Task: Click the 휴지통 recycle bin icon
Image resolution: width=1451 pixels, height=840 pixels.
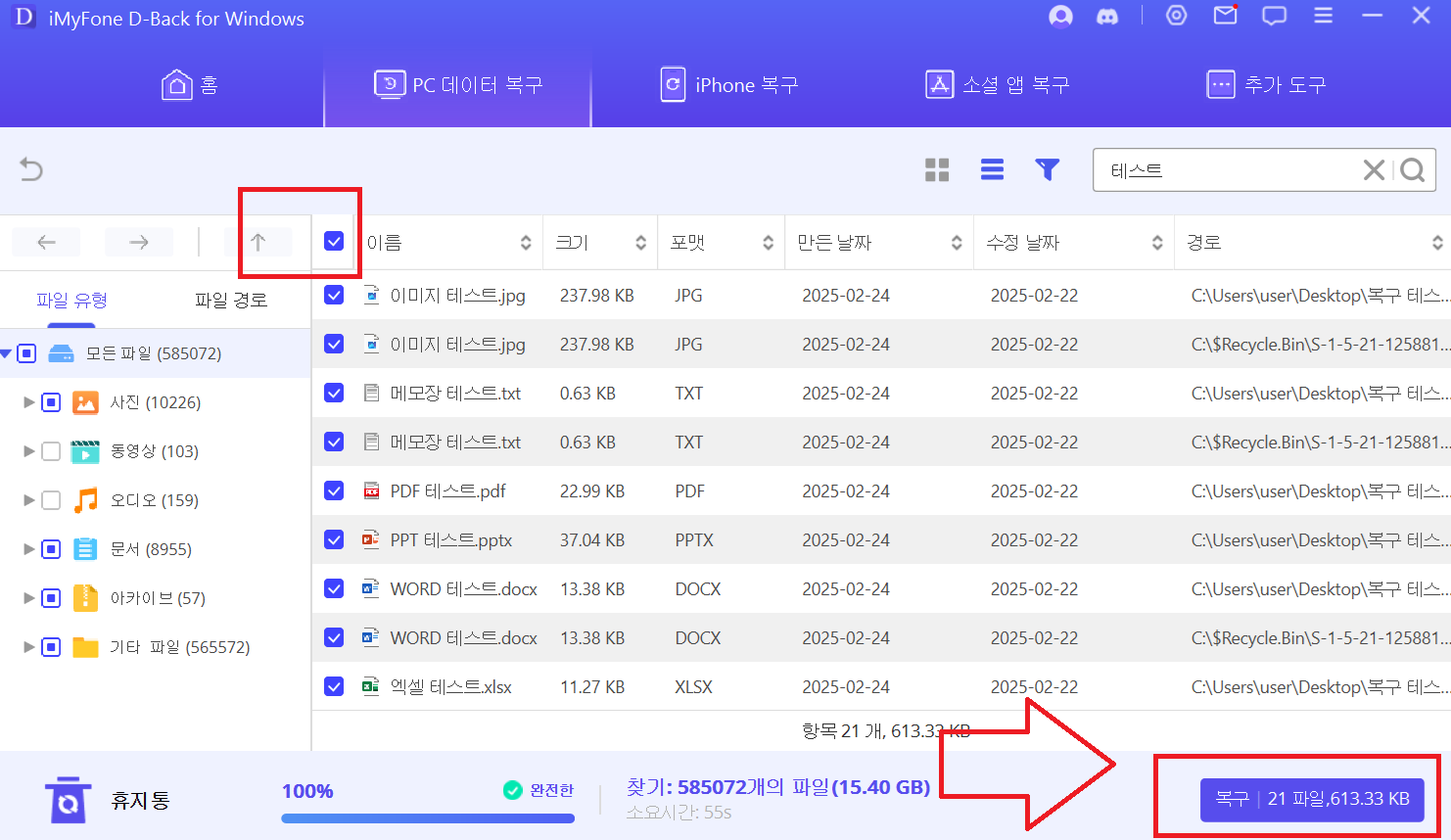Action: 68,800
